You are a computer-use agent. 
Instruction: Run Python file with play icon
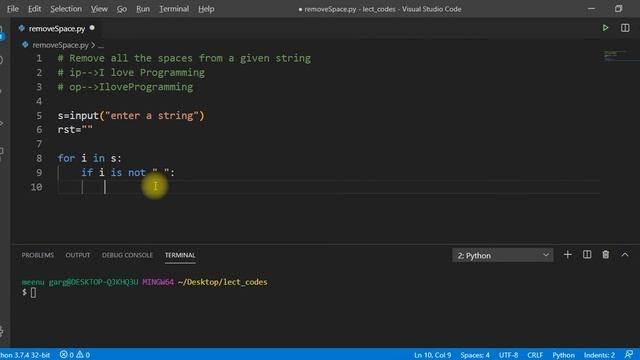pyautogui.click(x=605, y=28)
